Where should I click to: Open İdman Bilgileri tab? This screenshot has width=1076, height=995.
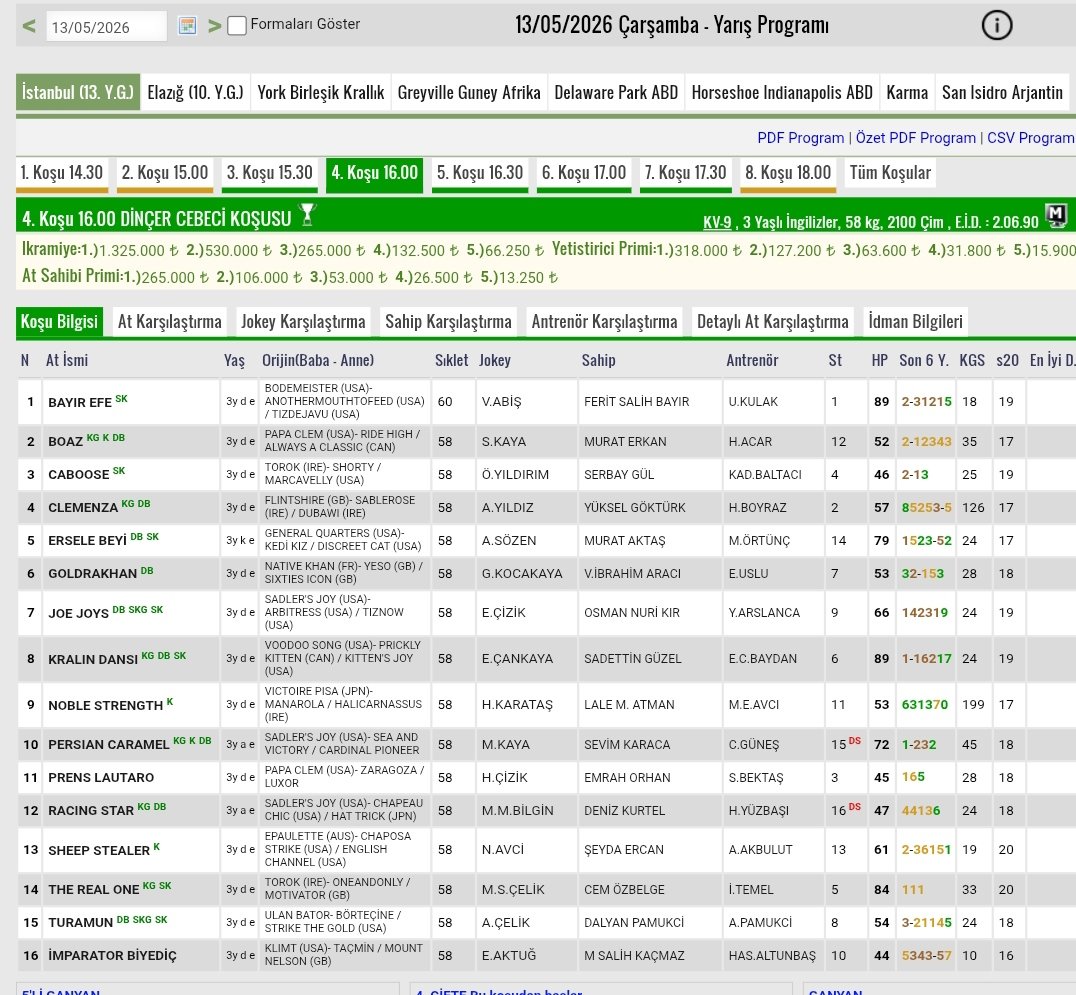(x=915, y=322)
